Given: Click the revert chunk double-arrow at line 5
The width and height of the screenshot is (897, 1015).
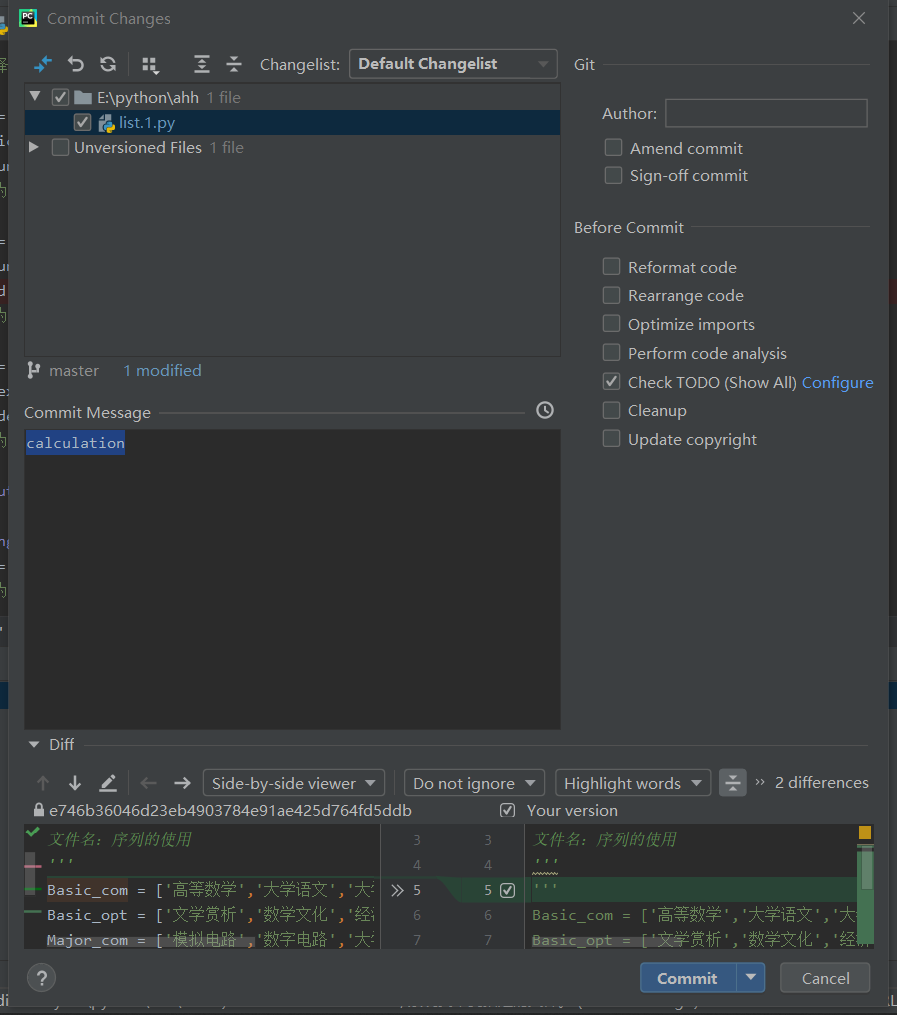Looking at the screenshot, I should point(397,891).
